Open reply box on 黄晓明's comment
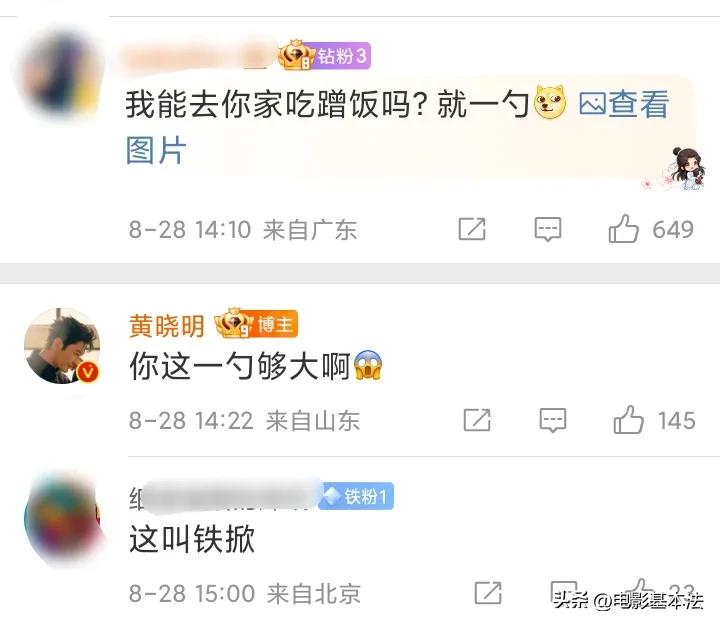720x626 pixels. tap(553, 420)
